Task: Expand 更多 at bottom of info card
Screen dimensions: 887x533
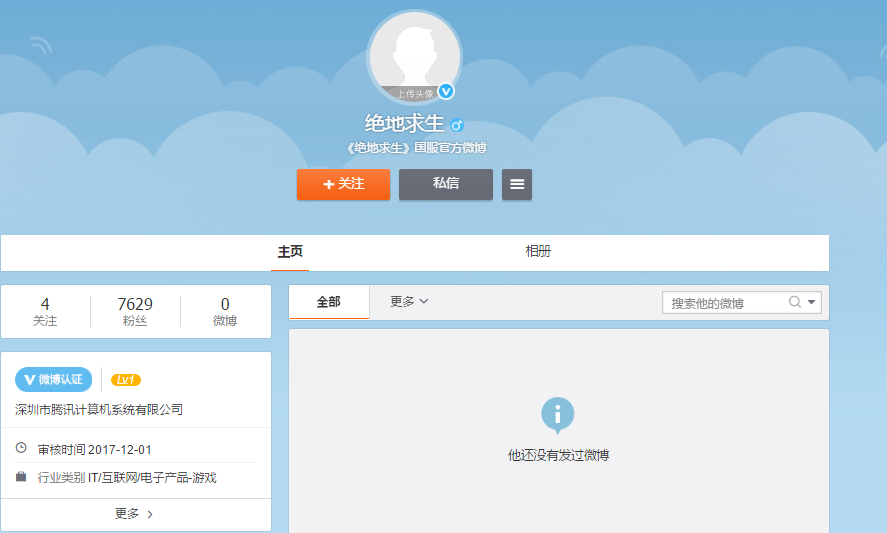Action: [x=135, y=514]
